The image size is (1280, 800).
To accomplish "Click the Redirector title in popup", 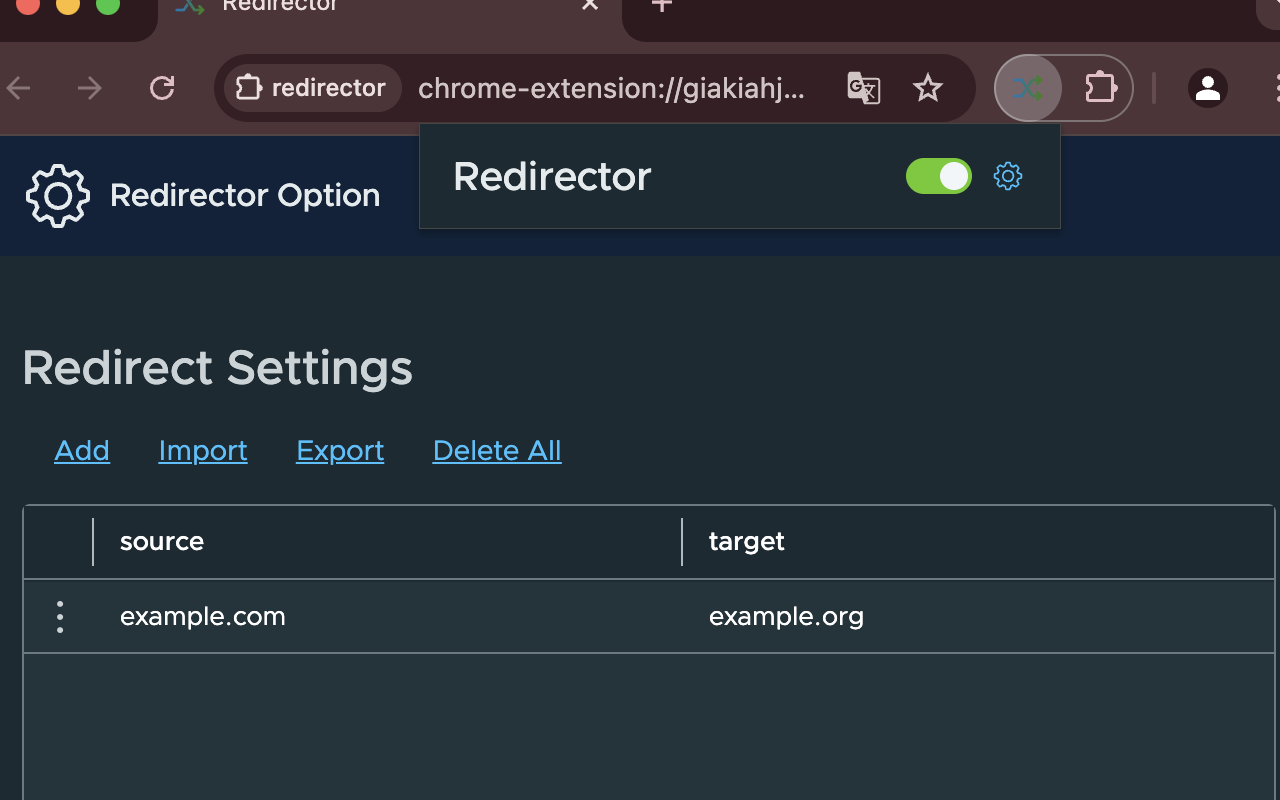I will point(552,177).
